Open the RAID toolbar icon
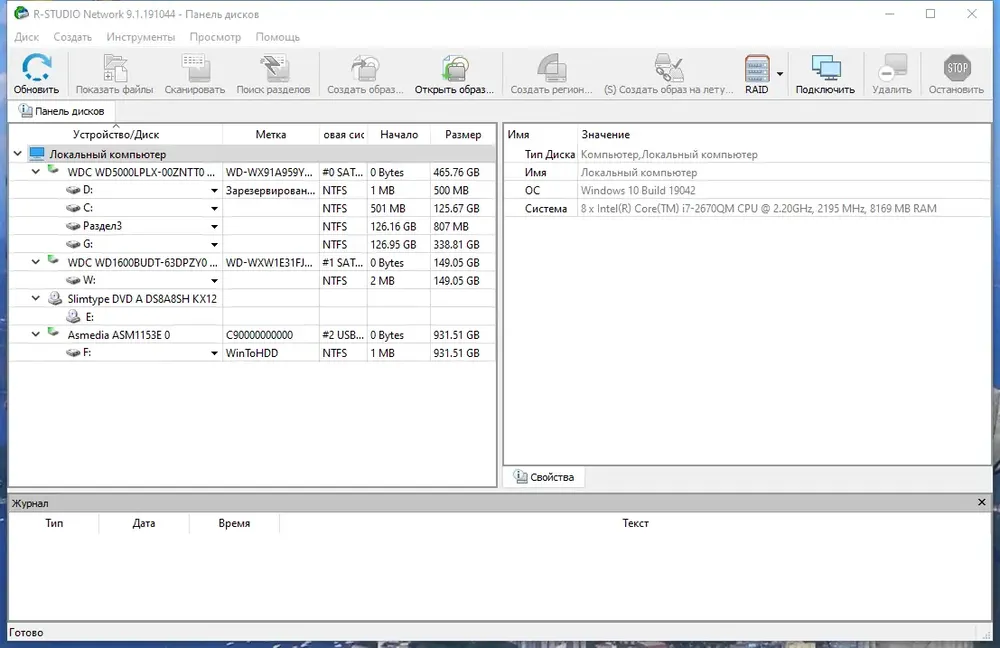Image resolution: width=1000 pixels, height=648 pixels. tap(757, 68)
